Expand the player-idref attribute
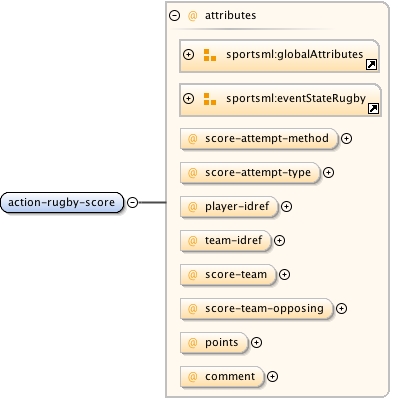 click(x=286, y=206)
